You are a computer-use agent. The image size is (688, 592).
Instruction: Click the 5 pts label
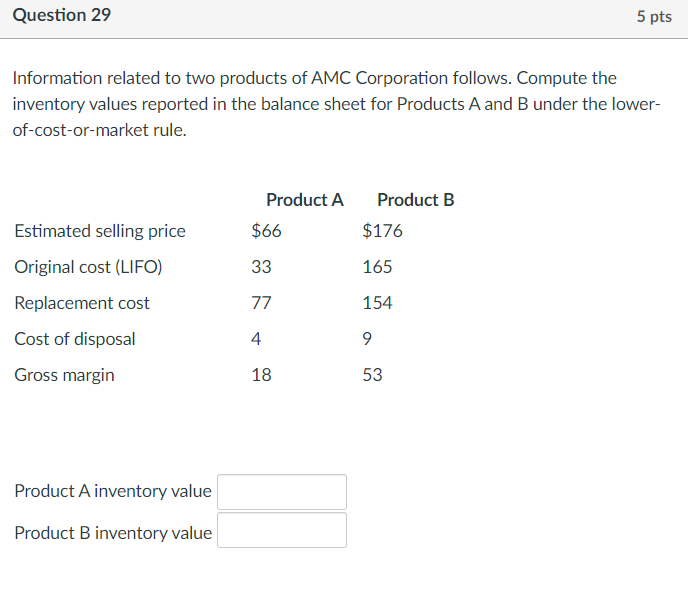(x=654, y=17)
